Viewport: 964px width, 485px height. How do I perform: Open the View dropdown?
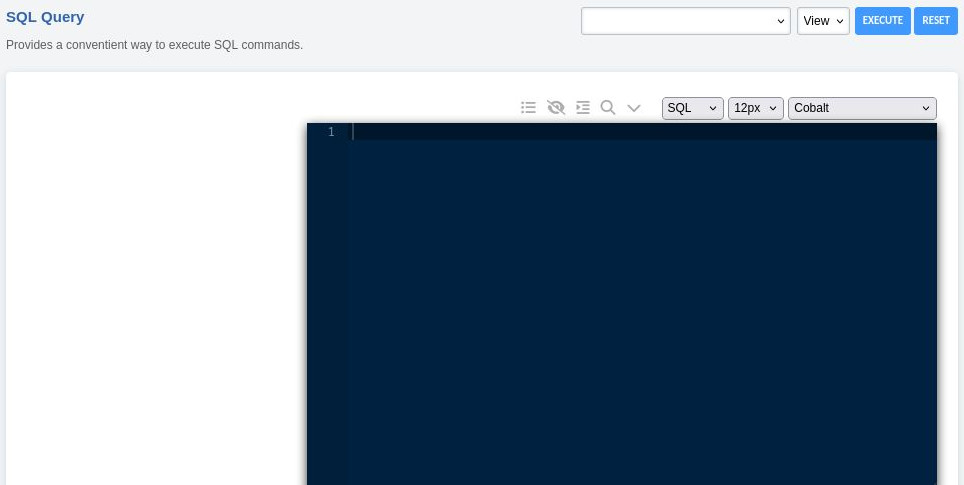[822, 21]
